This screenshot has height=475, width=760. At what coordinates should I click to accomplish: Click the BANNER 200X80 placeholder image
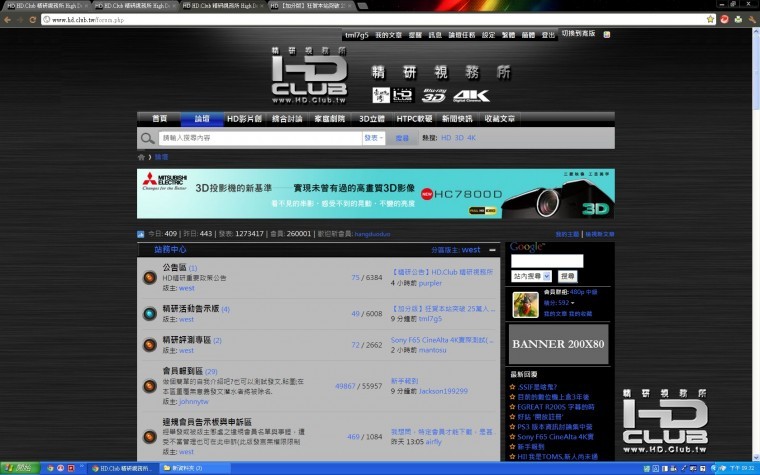pyautogui.click(x=558, y=344)
